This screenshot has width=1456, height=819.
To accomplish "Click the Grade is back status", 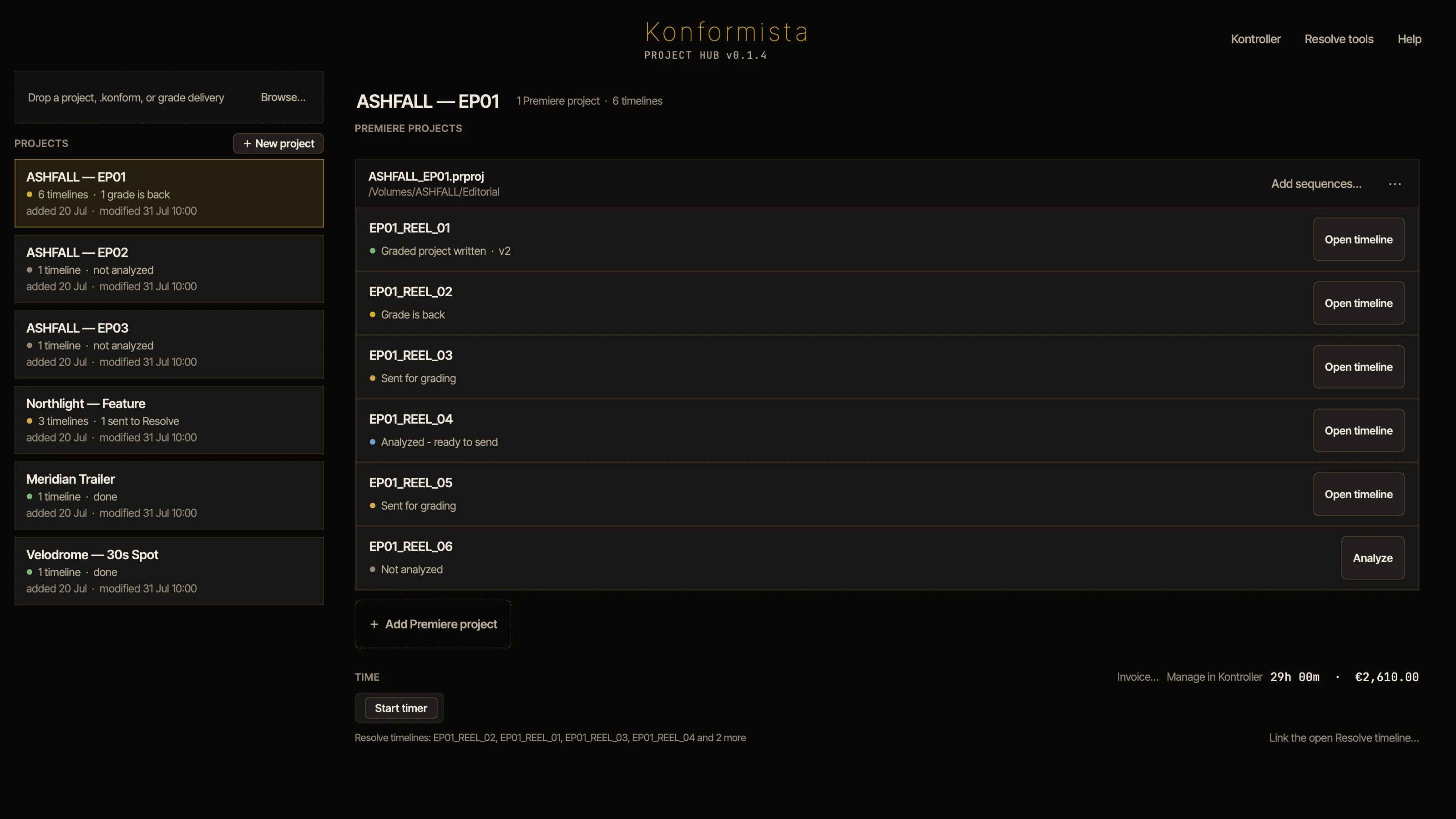I will click(x=413, y=315).
